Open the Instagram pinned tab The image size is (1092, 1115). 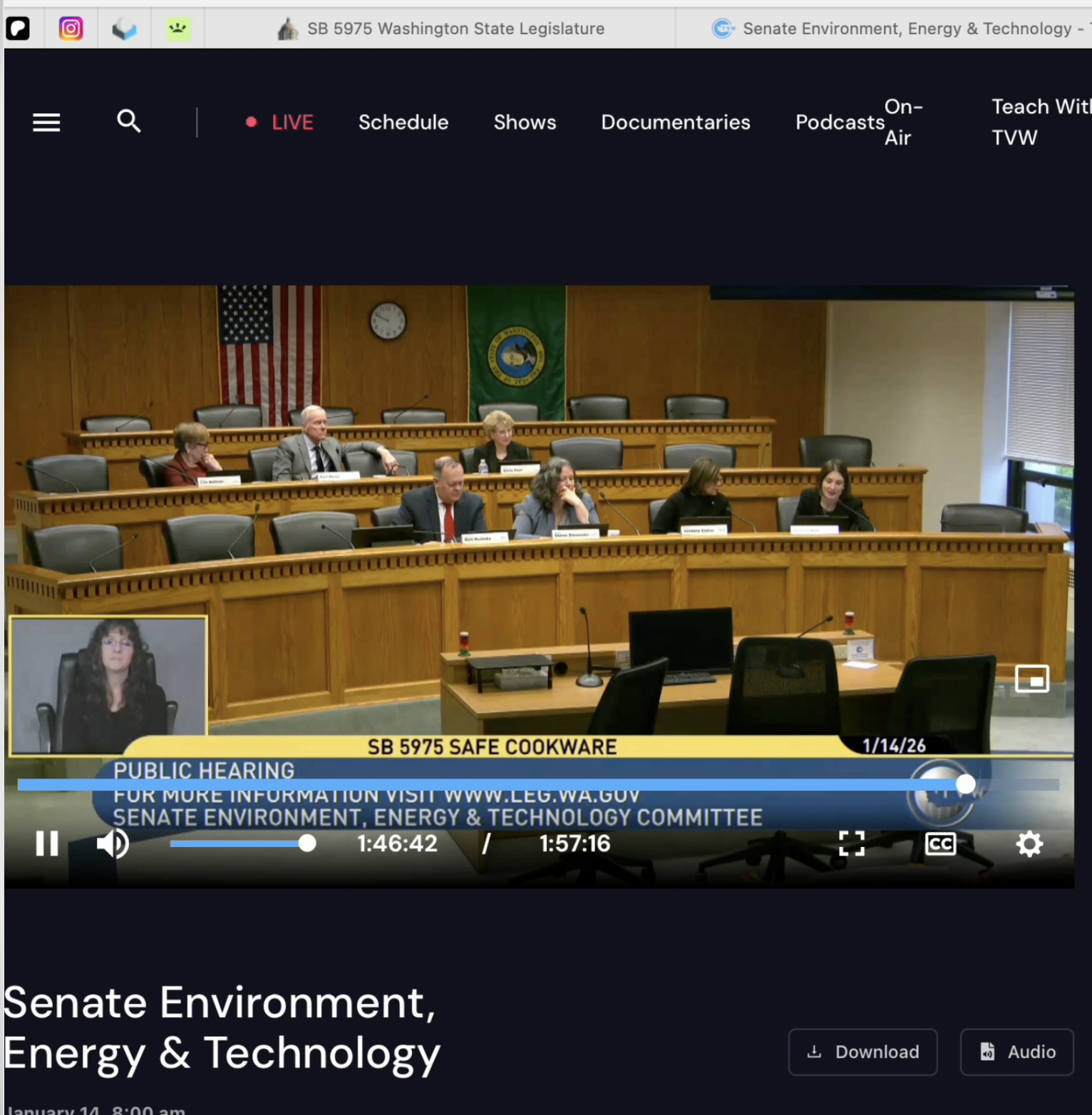coord(71,29)
